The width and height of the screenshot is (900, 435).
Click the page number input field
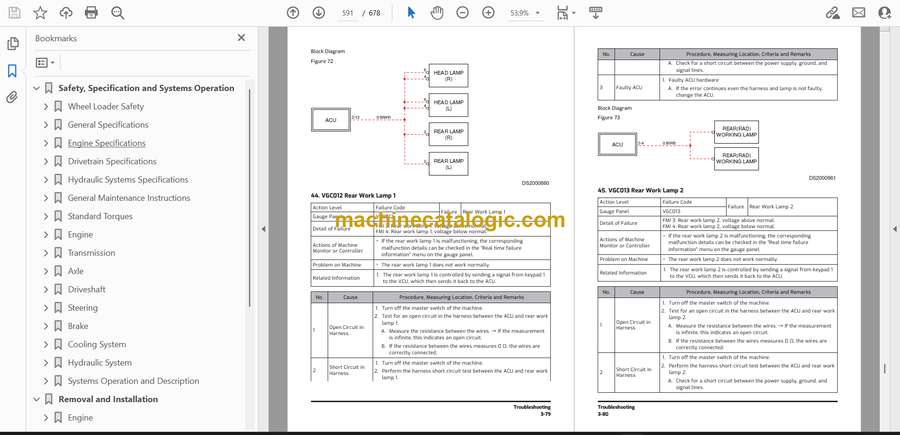point(347,13)
